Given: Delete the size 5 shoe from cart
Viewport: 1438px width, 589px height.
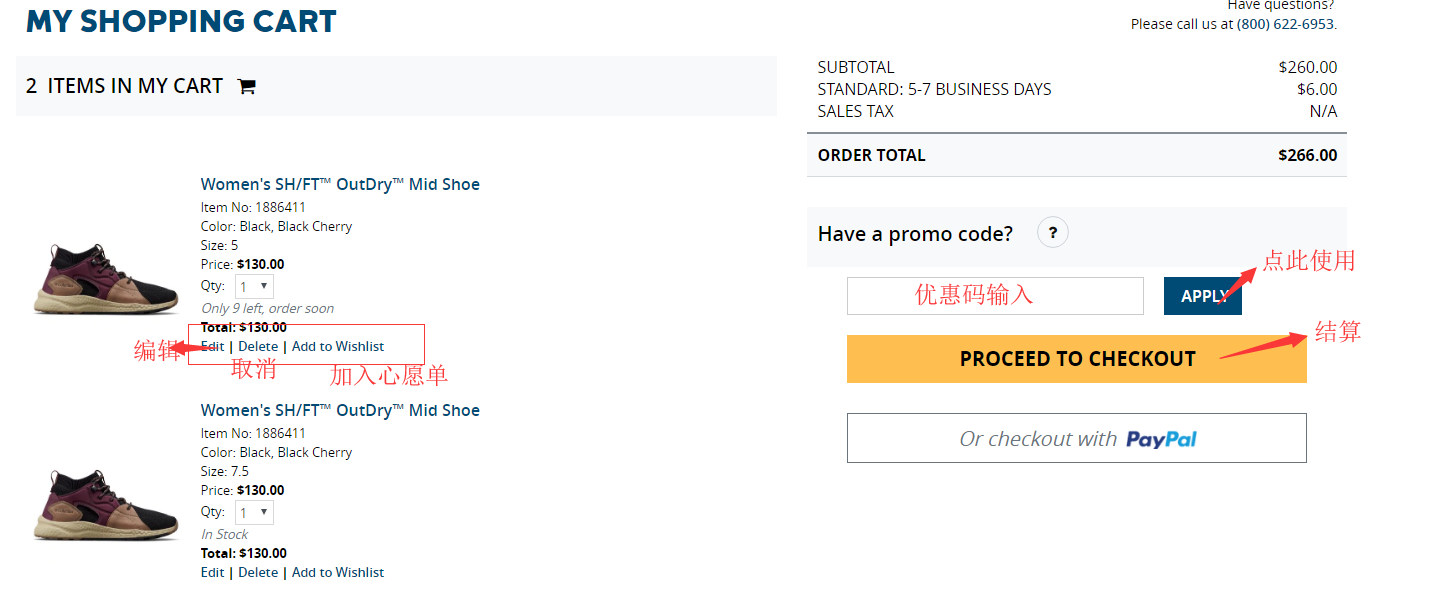Looking at the screenshot, I should coord(258,347).
